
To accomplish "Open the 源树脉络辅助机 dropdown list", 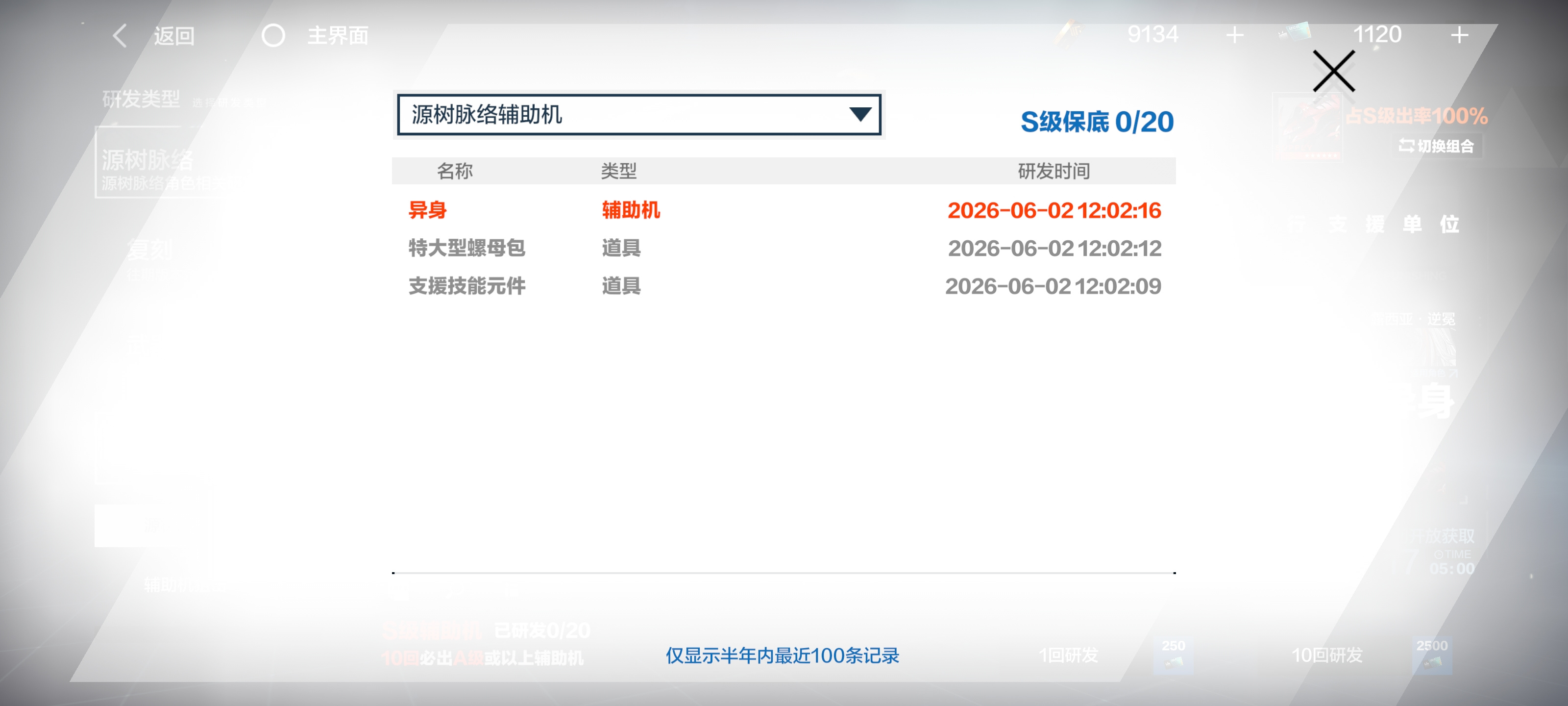I will [638, 115].
